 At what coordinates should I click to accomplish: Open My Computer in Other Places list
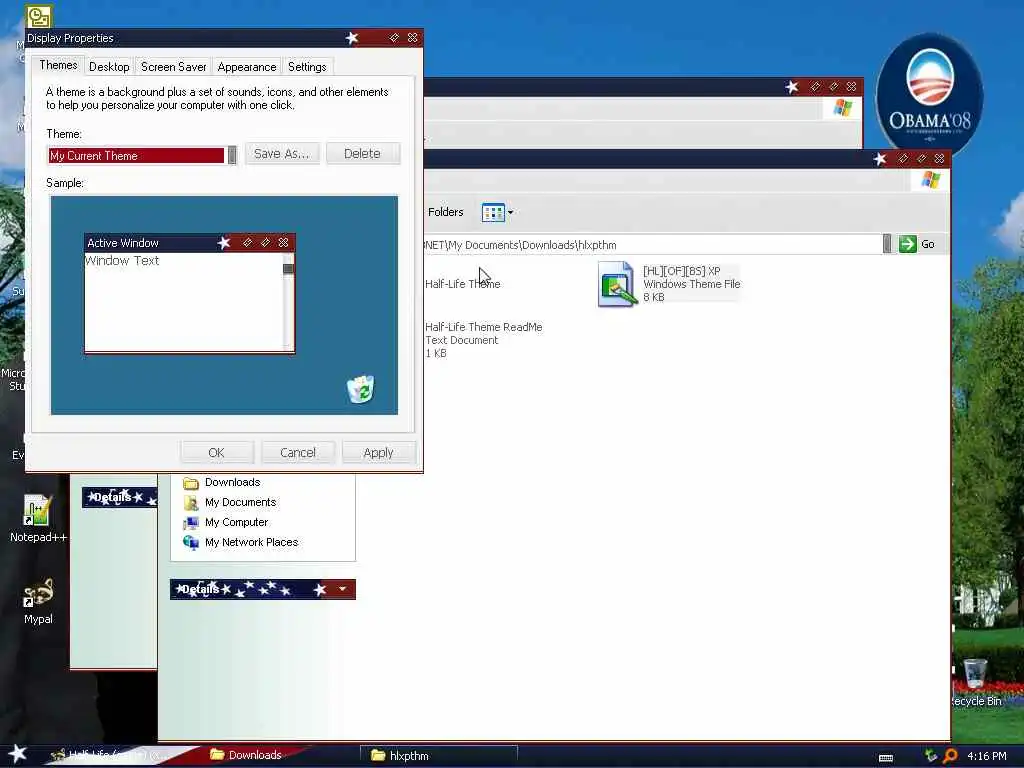pos(236,522)
